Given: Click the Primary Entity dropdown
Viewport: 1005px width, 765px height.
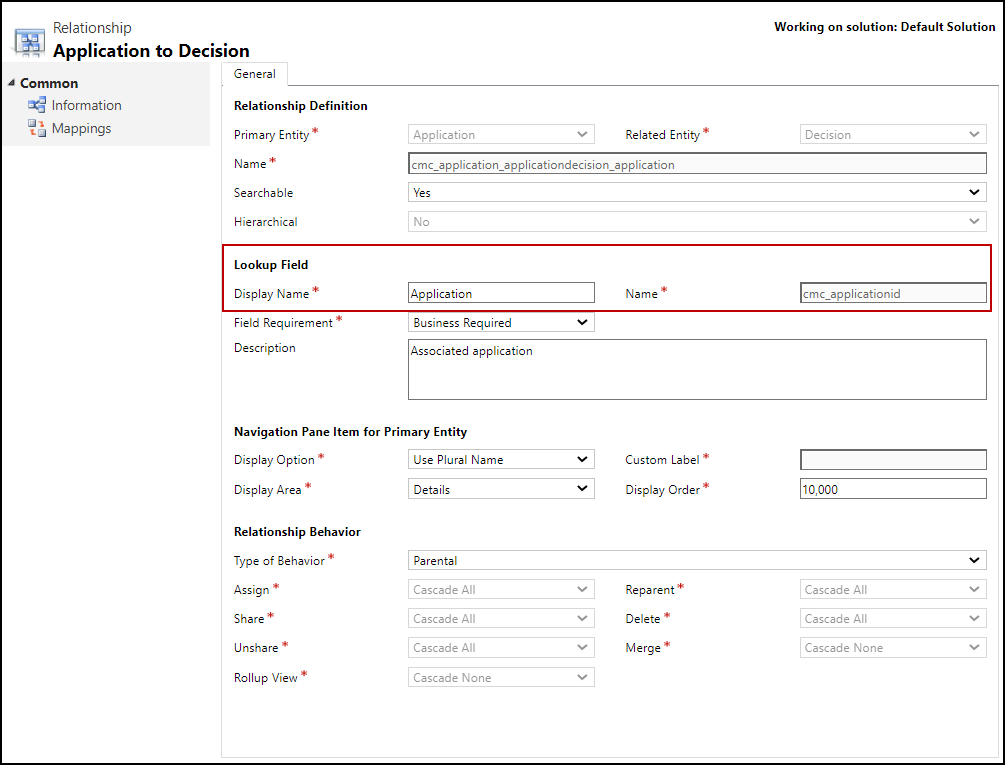Looking at the screenshot, I should pyautogui.click(x=501, y=135).
